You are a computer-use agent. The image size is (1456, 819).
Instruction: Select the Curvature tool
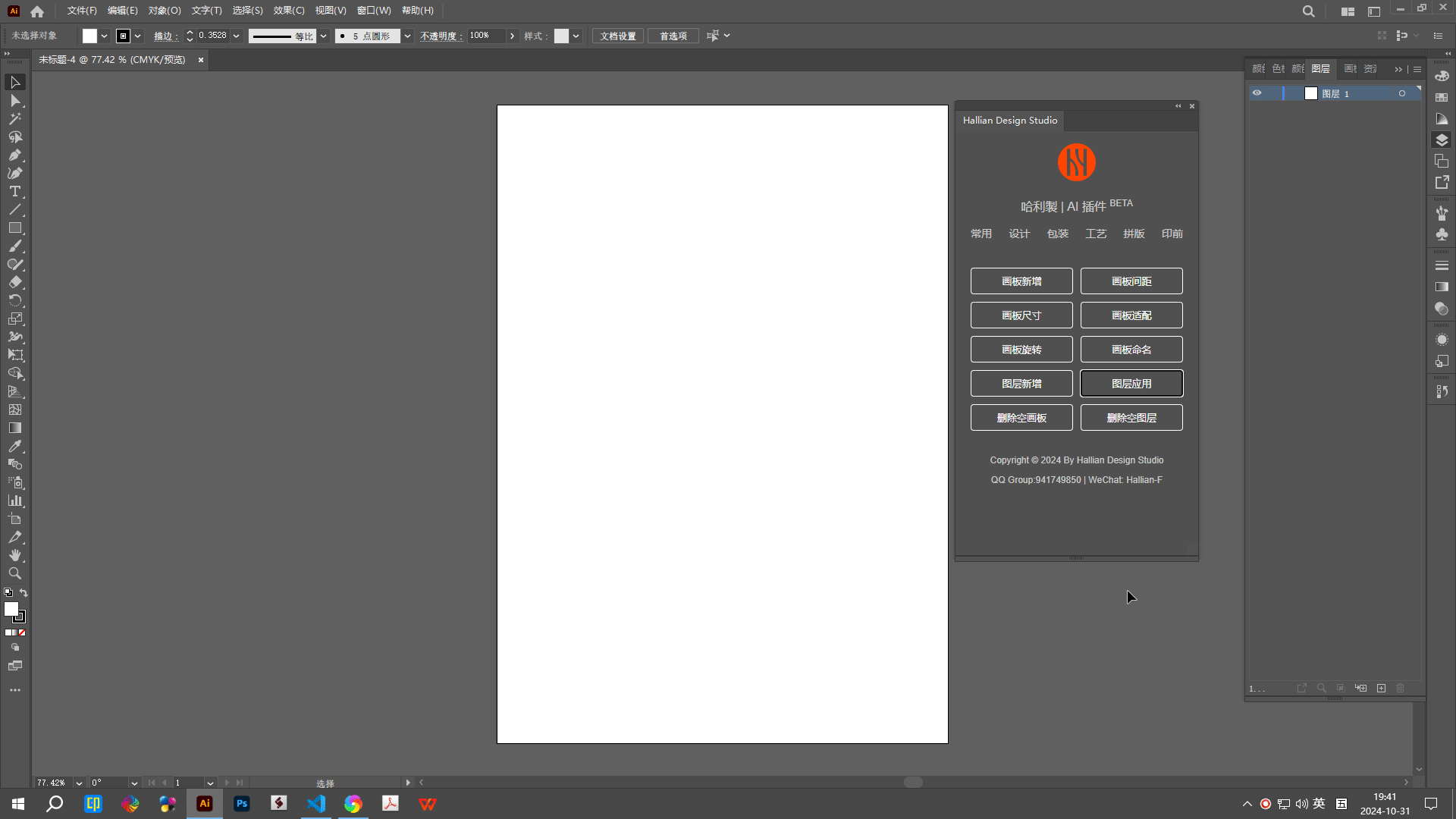(x=15, y=173)
